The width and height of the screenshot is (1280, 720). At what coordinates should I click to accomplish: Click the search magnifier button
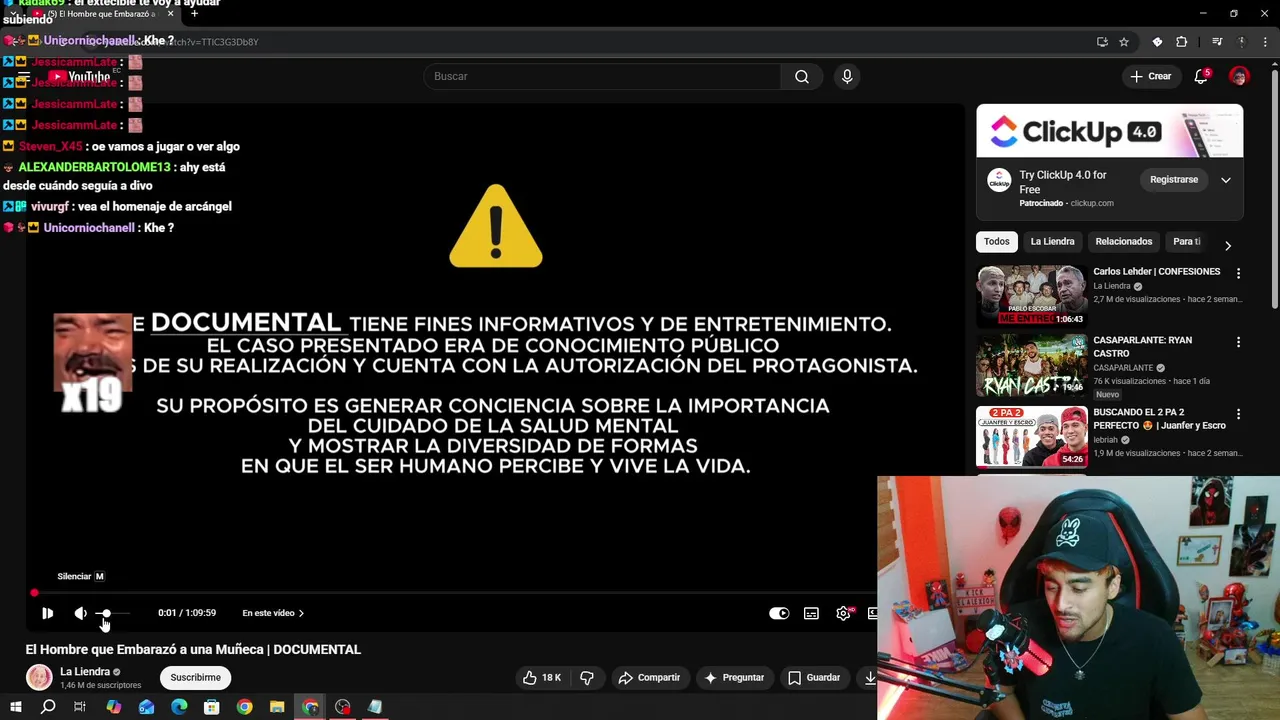[802, 76]
